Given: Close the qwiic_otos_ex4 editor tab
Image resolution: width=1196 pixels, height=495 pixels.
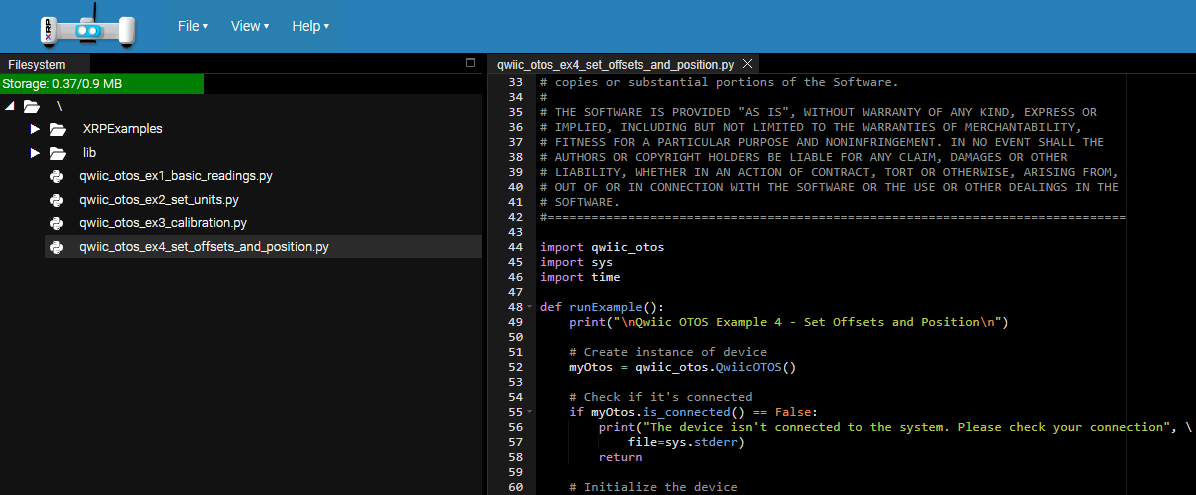Looking at the screenshot, I should coord(748,64).
